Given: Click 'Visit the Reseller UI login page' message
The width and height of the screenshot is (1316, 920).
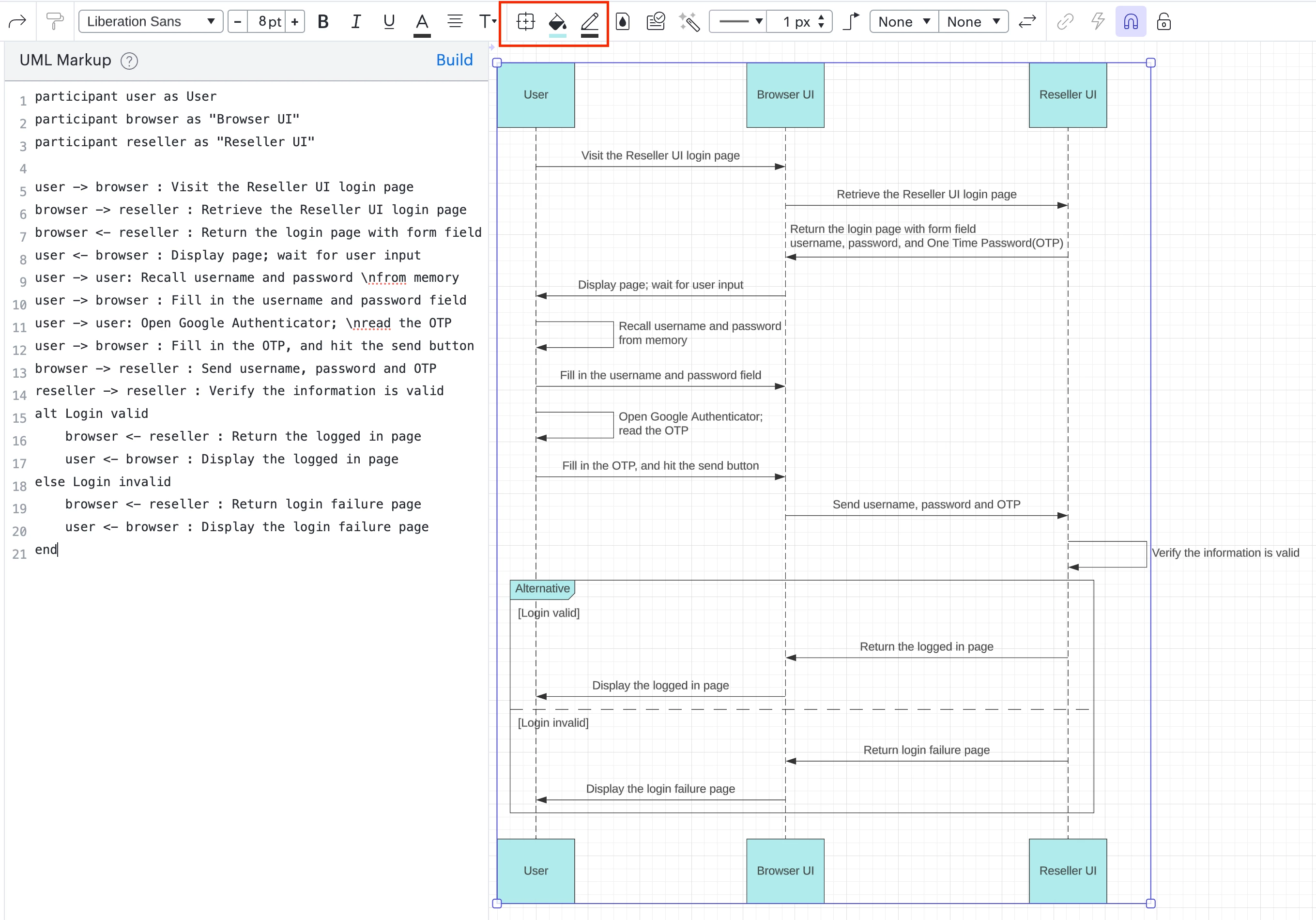Looking at the screenshot, I should 660,155.
